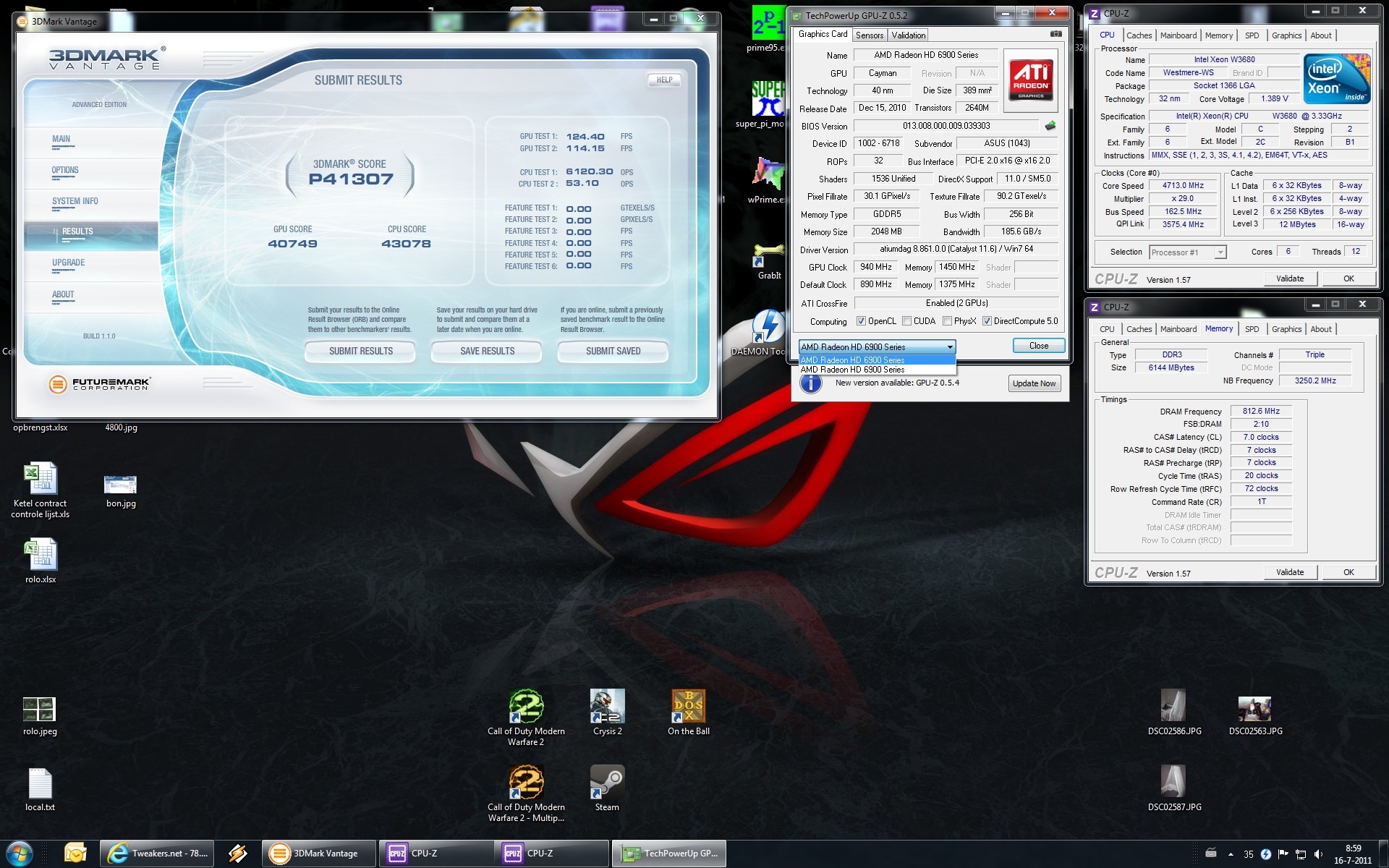Click the BIOS save chip icon in GPU-Z
This screenshot has height=868, width=1389.
point(1050,126)
